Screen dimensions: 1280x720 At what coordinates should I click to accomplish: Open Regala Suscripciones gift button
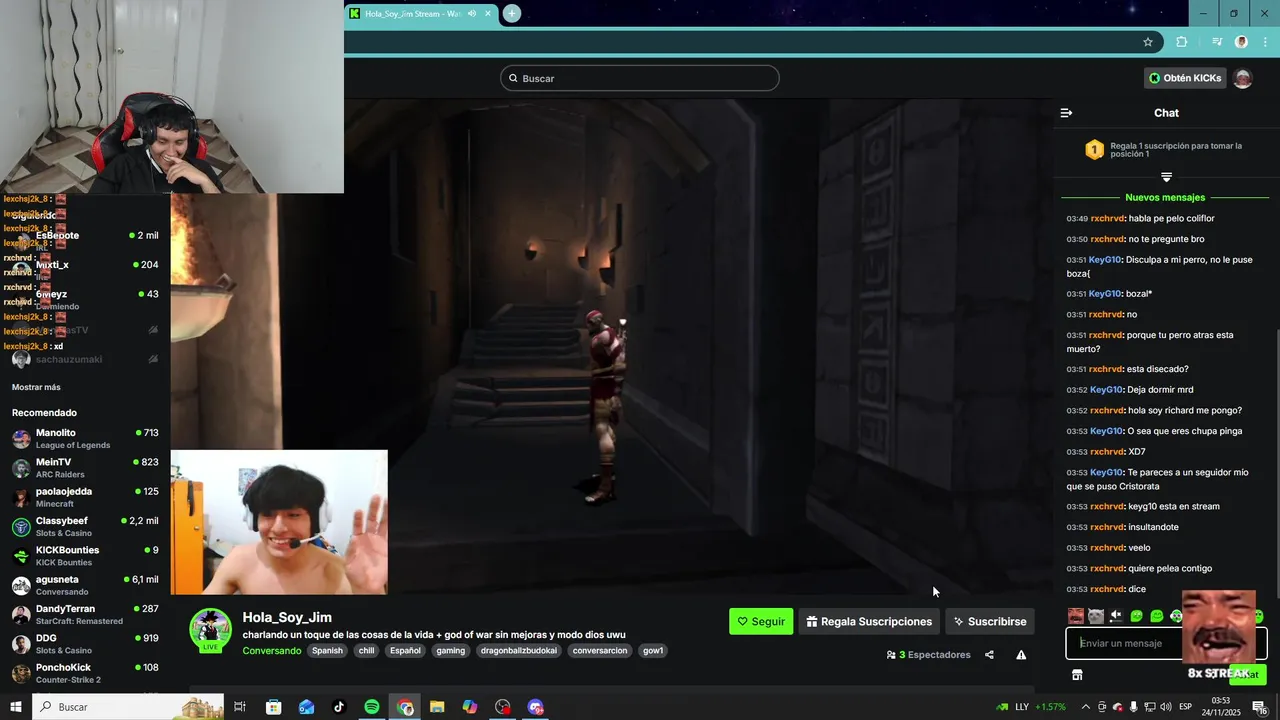coord(869,621)
